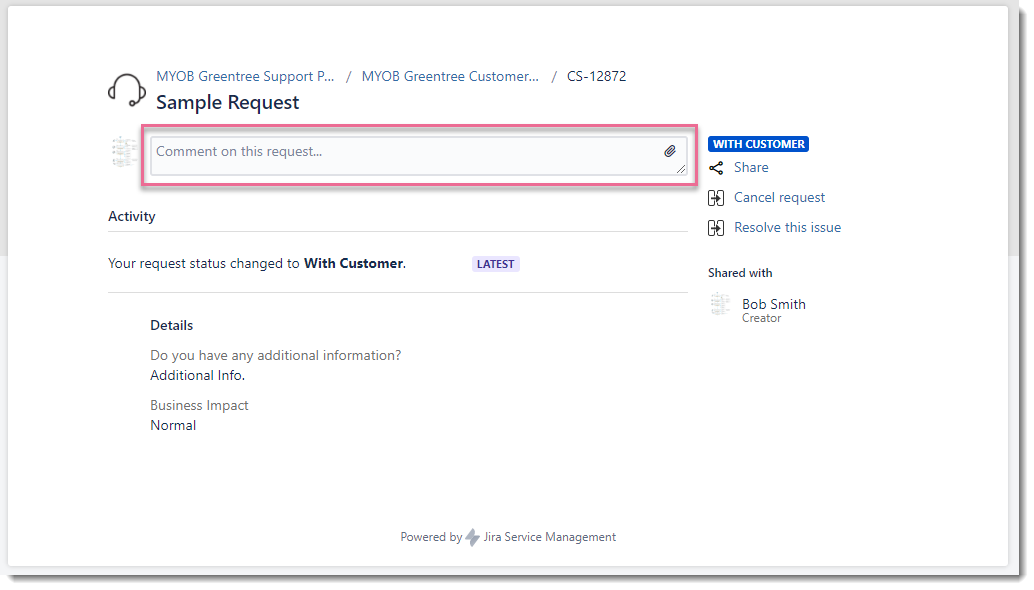This screenshot has height=590, width=1034.
Task: Open the MYOB Greentree Support P... breadcrumb
Action: click(245, 76)
